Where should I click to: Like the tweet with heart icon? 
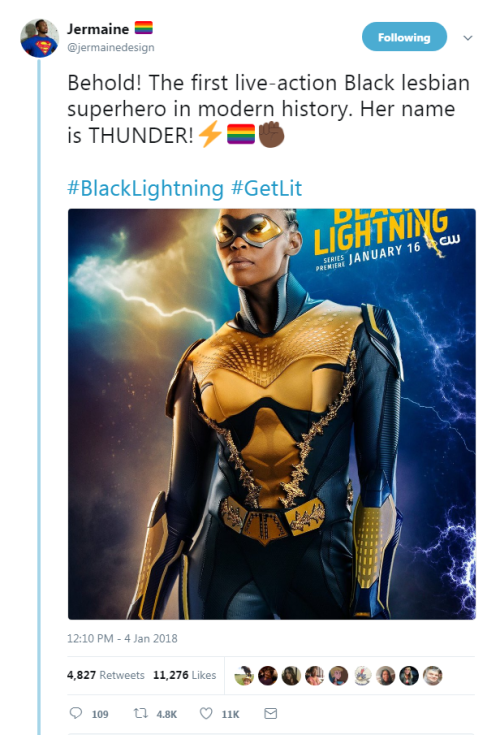pyautogui.click(x=206, y=713)
